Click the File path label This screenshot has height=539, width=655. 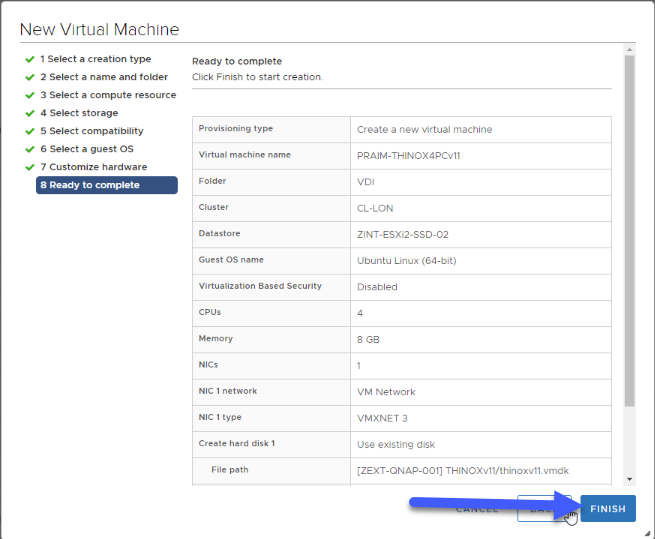(230, 470)
